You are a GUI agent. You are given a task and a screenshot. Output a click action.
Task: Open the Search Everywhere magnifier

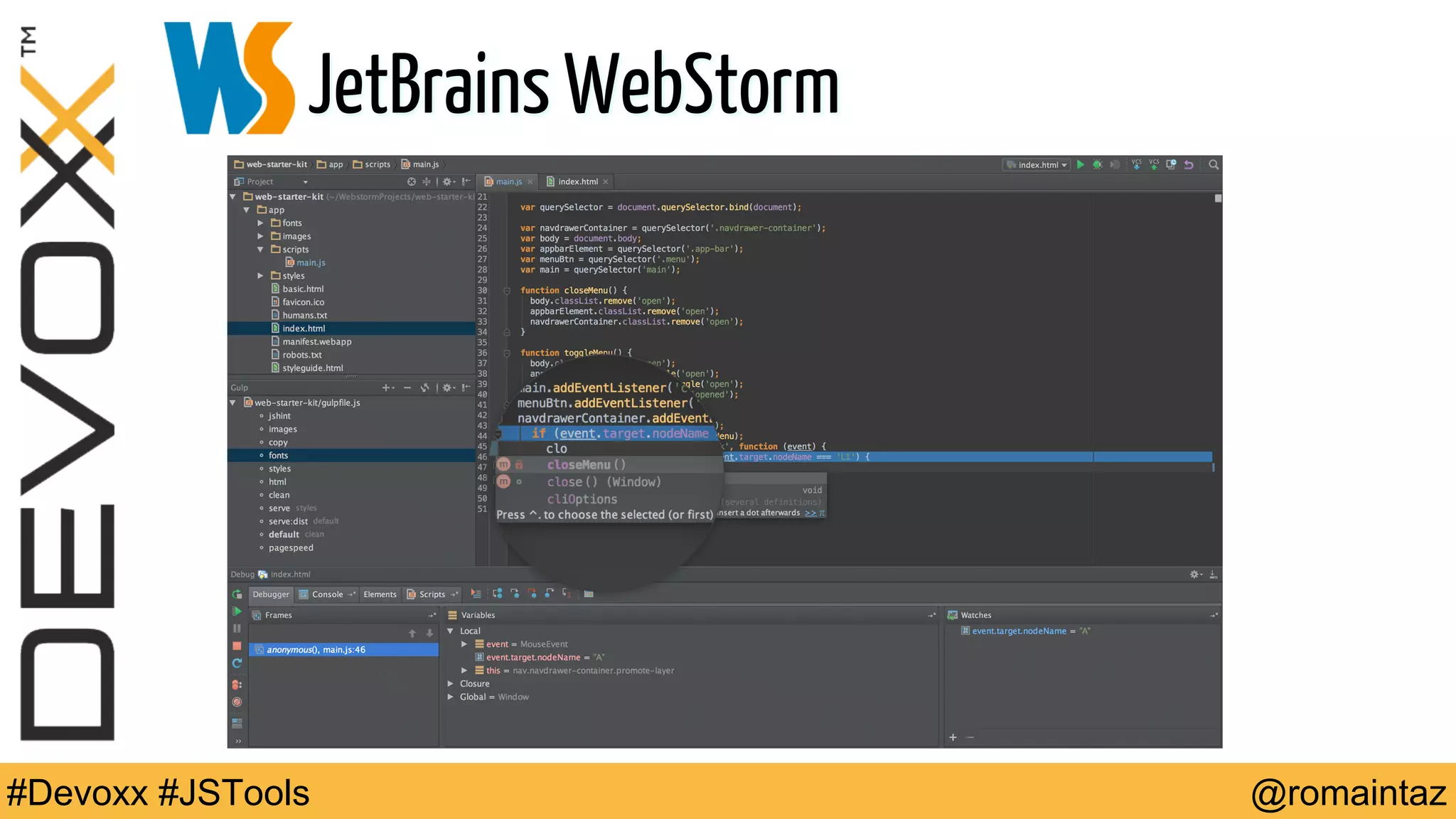[1214, 164]
